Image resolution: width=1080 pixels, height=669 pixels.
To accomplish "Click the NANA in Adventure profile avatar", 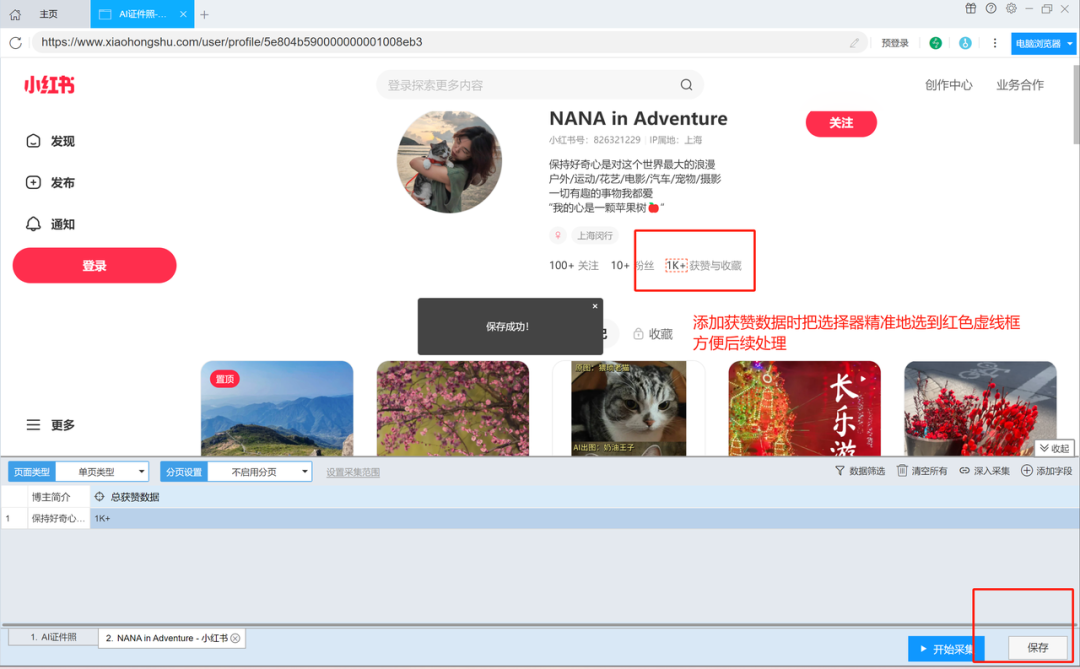I will tap(449, 162).
